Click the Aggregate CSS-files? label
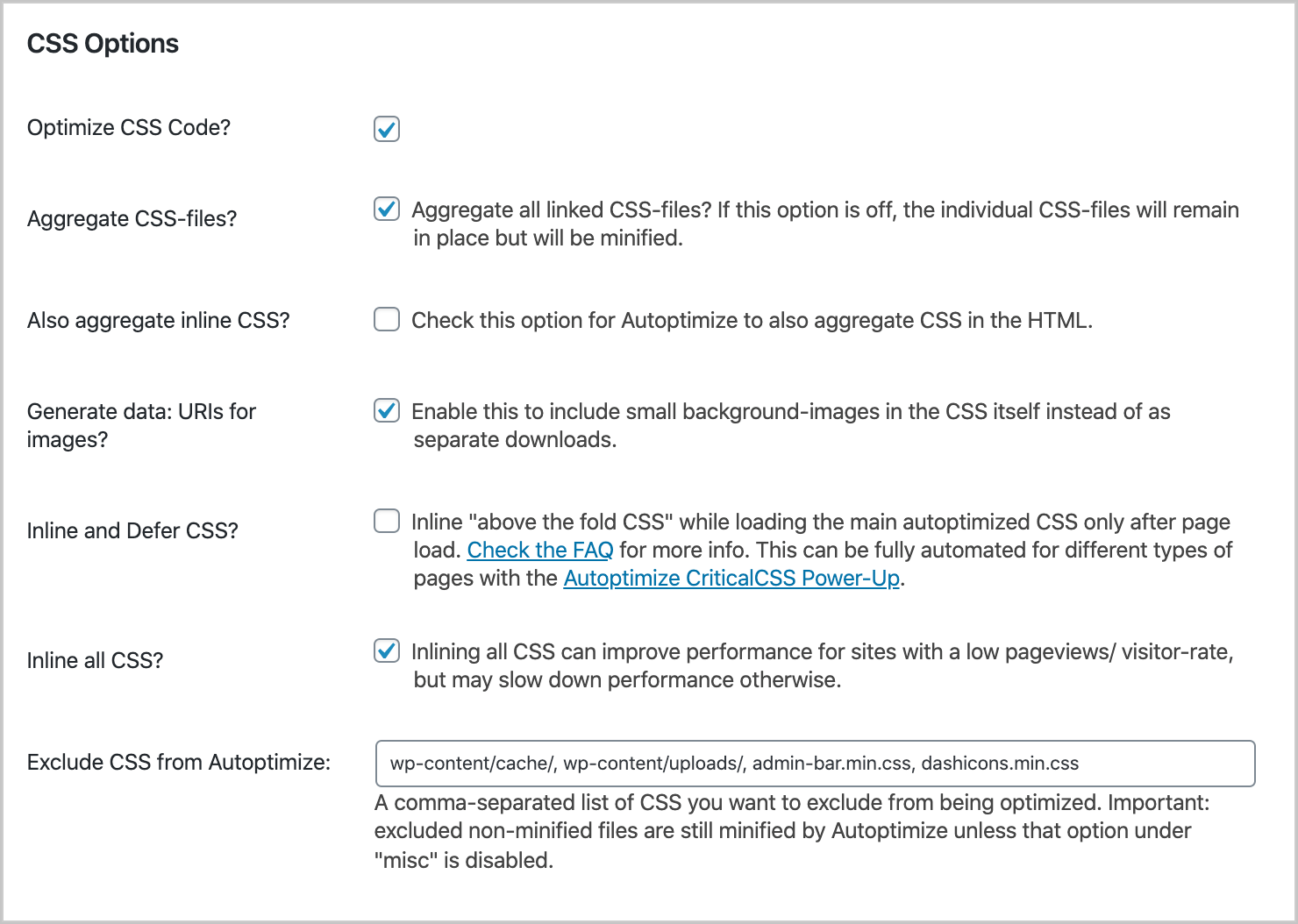The width and height of the screenshot is (1298, 924). (132, 218)
